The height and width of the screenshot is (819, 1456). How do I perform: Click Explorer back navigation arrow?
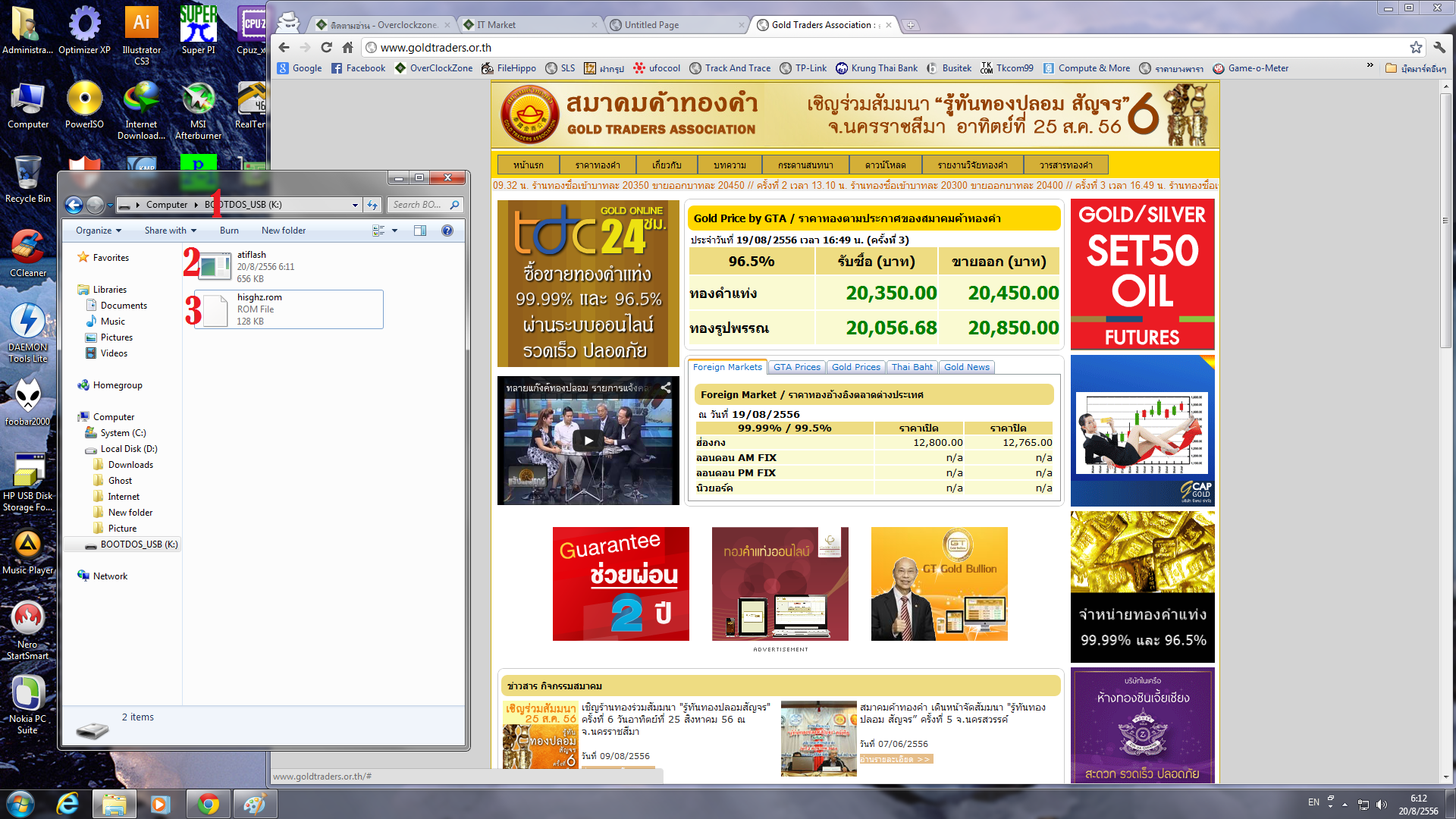(74, 205)
